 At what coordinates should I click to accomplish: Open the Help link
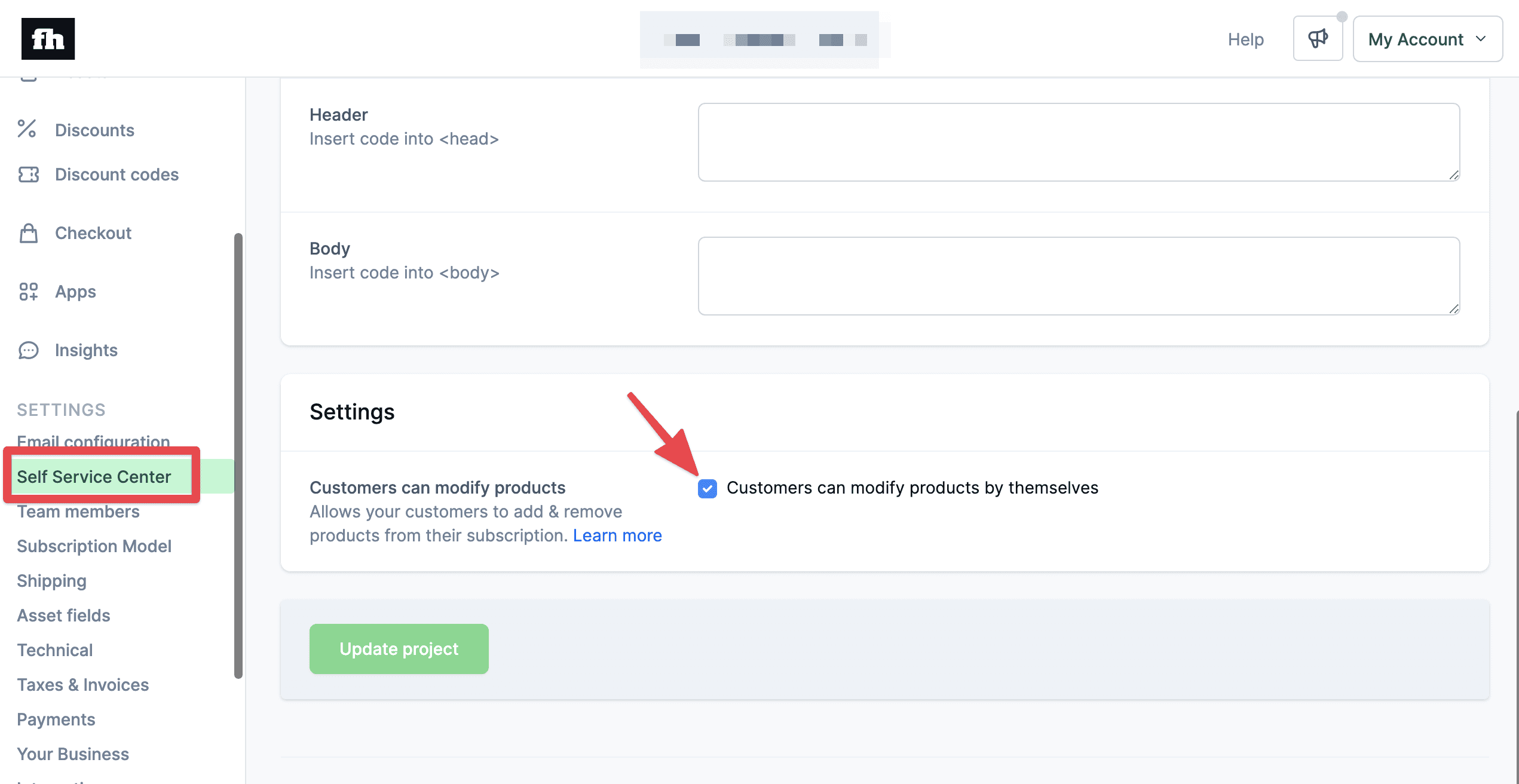pyautogui.click(x=1246, y=39)
